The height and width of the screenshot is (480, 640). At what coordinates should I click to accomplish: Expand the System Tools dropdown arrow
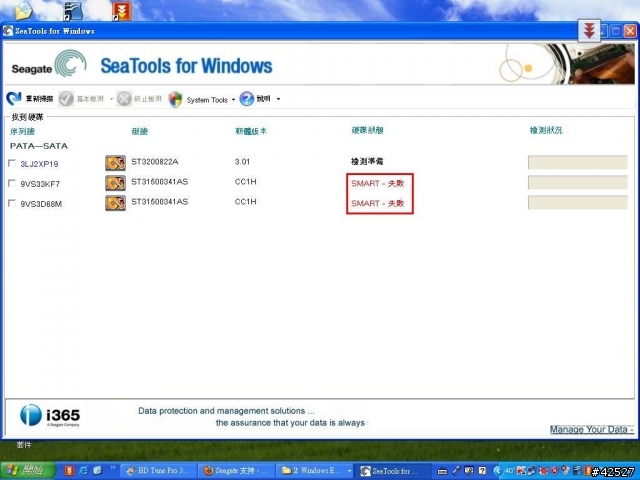coord(233,100)
